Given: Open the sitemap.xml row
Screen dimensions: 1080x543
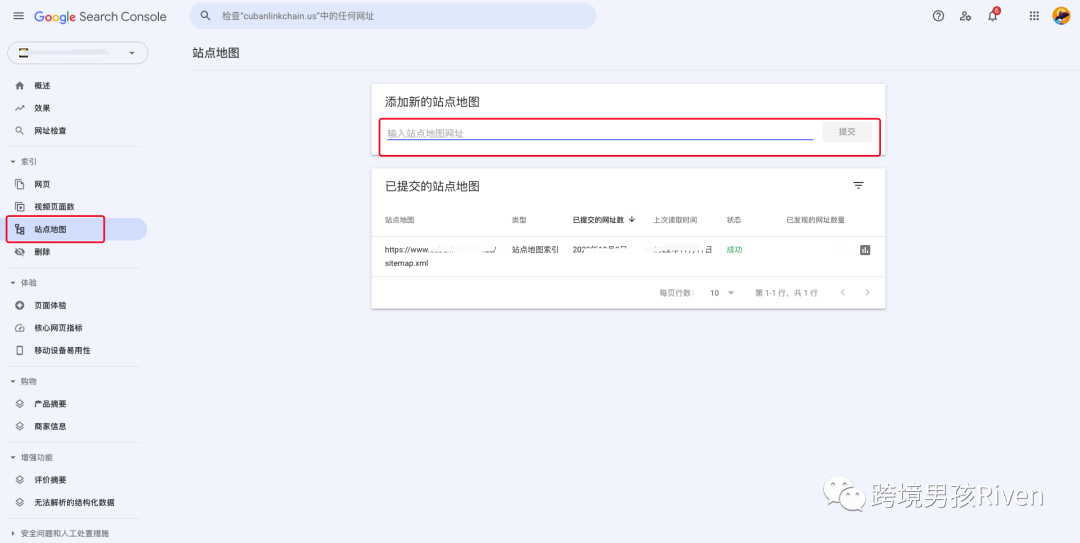Looking at the screenshot, I should [x=628, y=256].
